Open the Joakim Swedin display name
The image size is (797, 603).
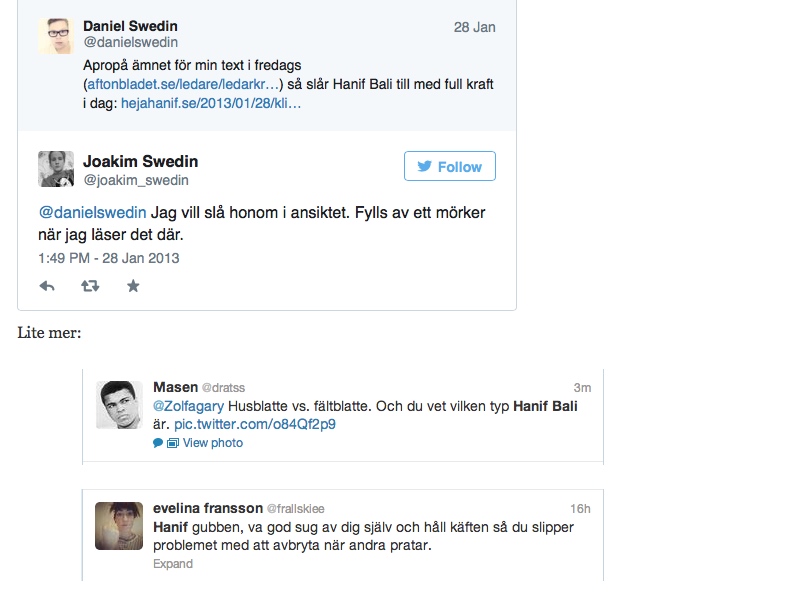(x=140, y=162)
